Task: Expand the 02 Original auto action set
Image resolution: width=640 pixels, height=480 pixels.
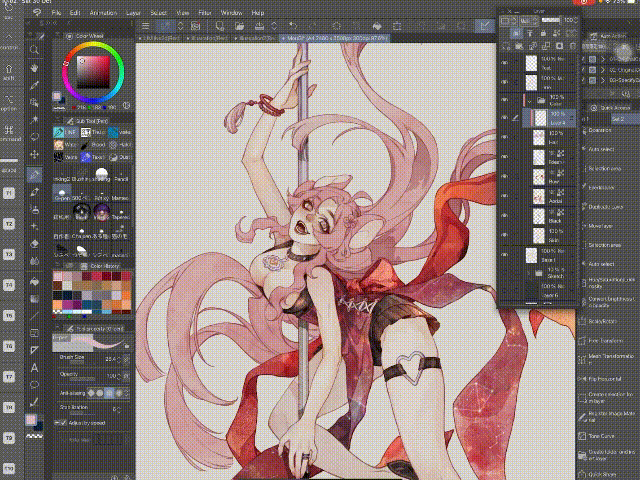Action: pyautogui.click(x=603, y=70)
